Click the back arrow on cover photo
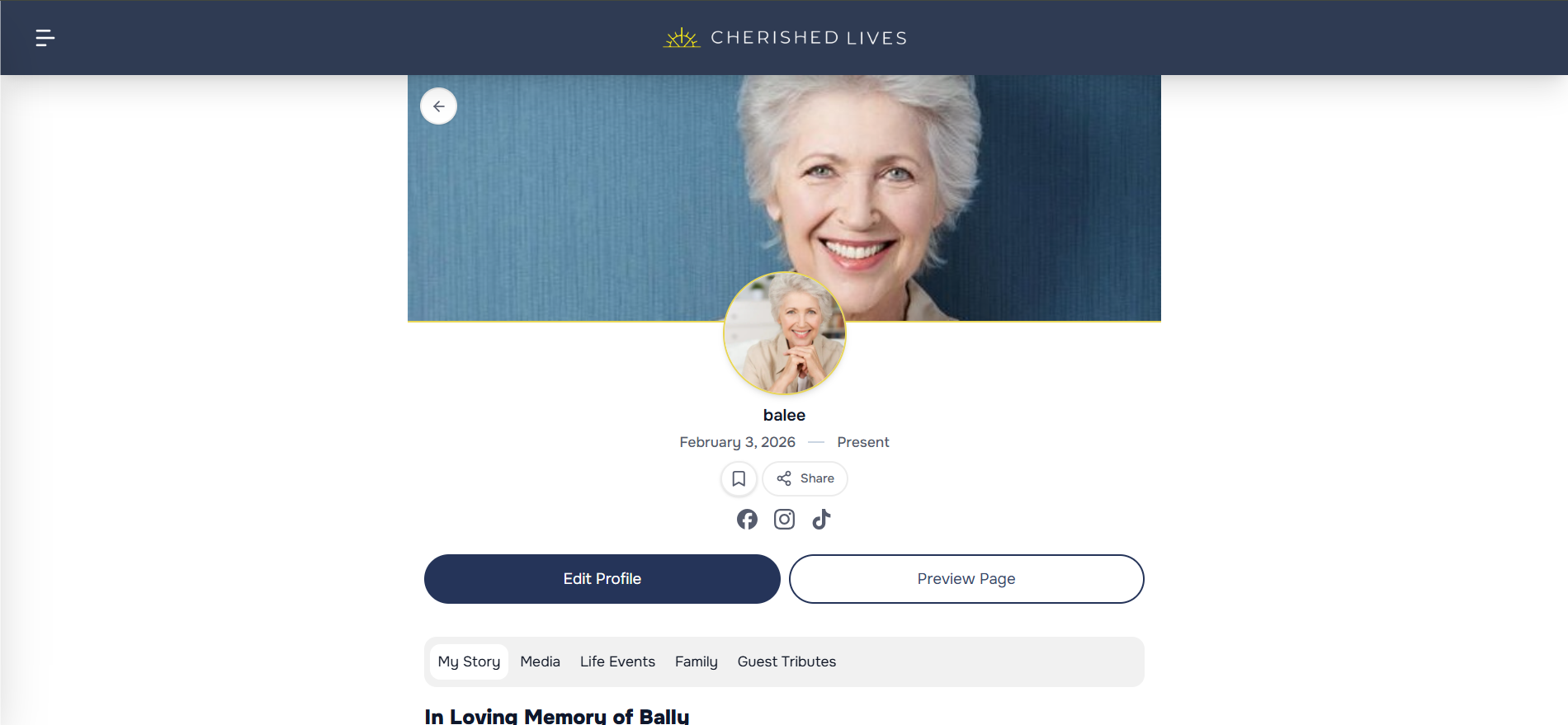 [x=438, y=106]
